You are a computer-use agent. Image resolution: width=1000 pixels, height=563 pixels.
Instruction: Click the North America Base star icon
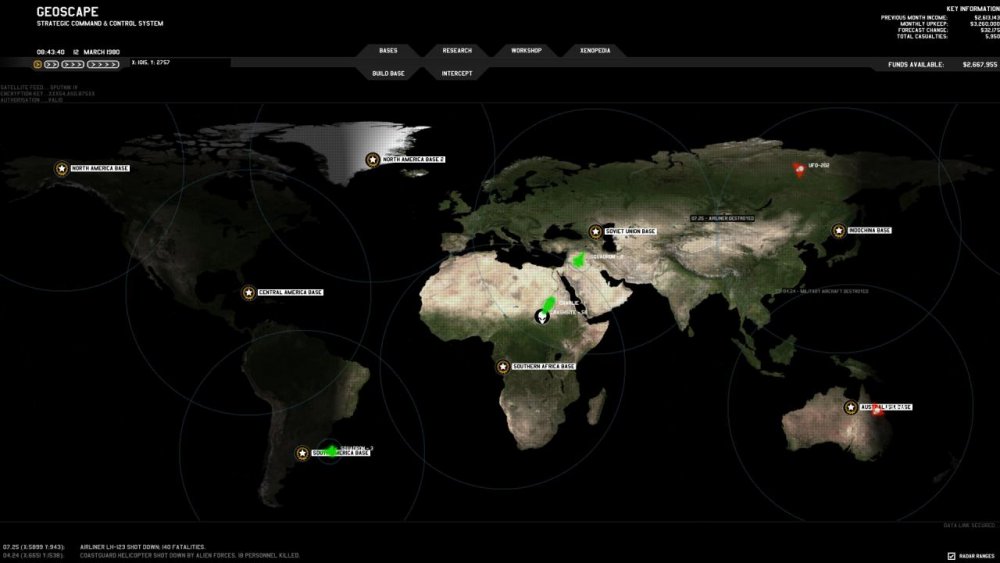(61, 168)
